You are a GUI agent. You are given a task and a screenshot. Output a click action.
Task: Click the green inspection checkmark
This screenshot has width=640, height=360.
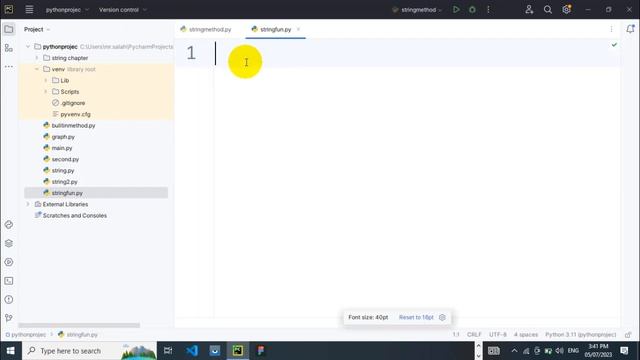pos(614,44)
